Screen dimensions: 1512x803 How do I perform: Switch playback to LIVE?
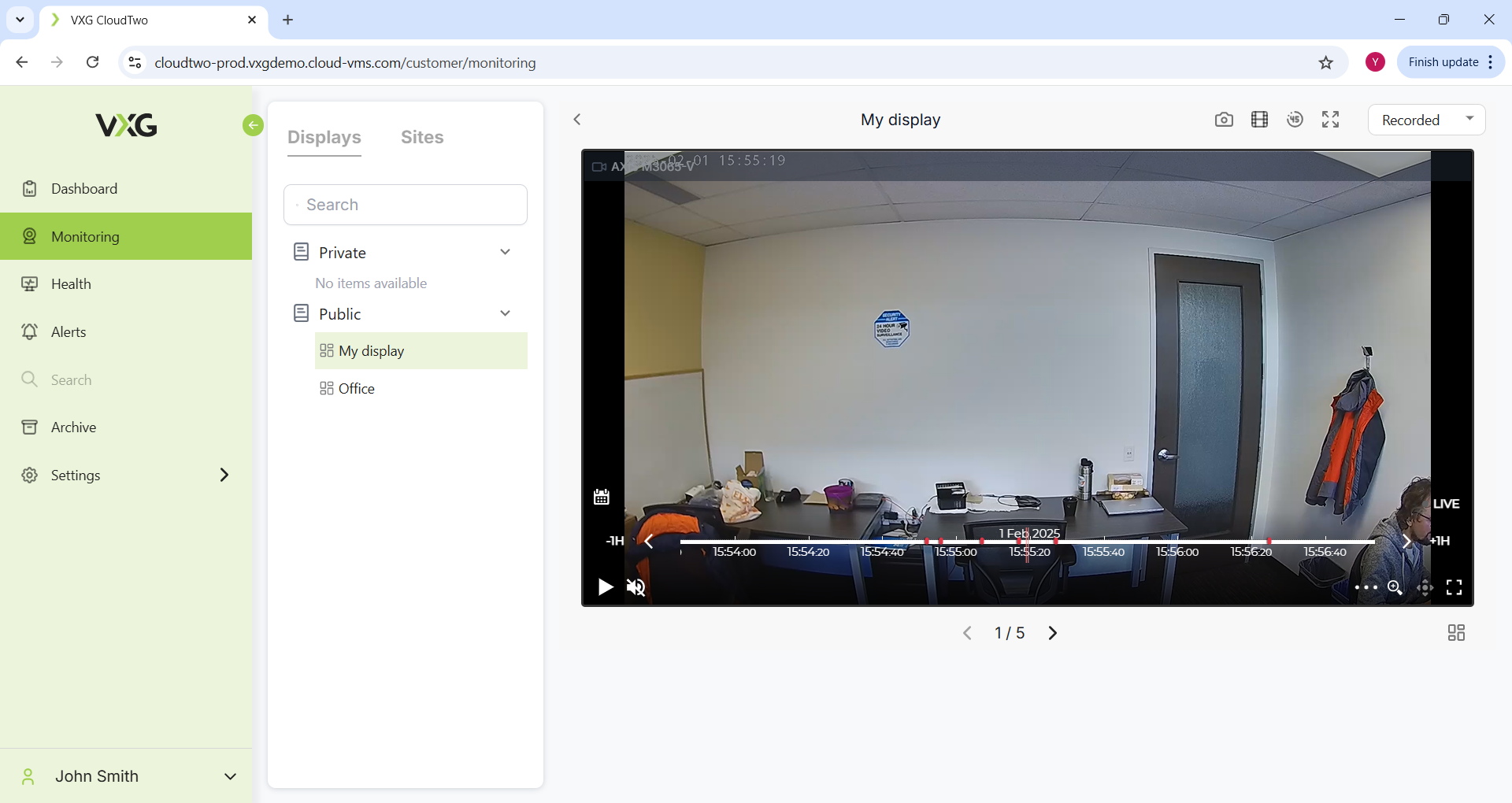pos(1446,504)
